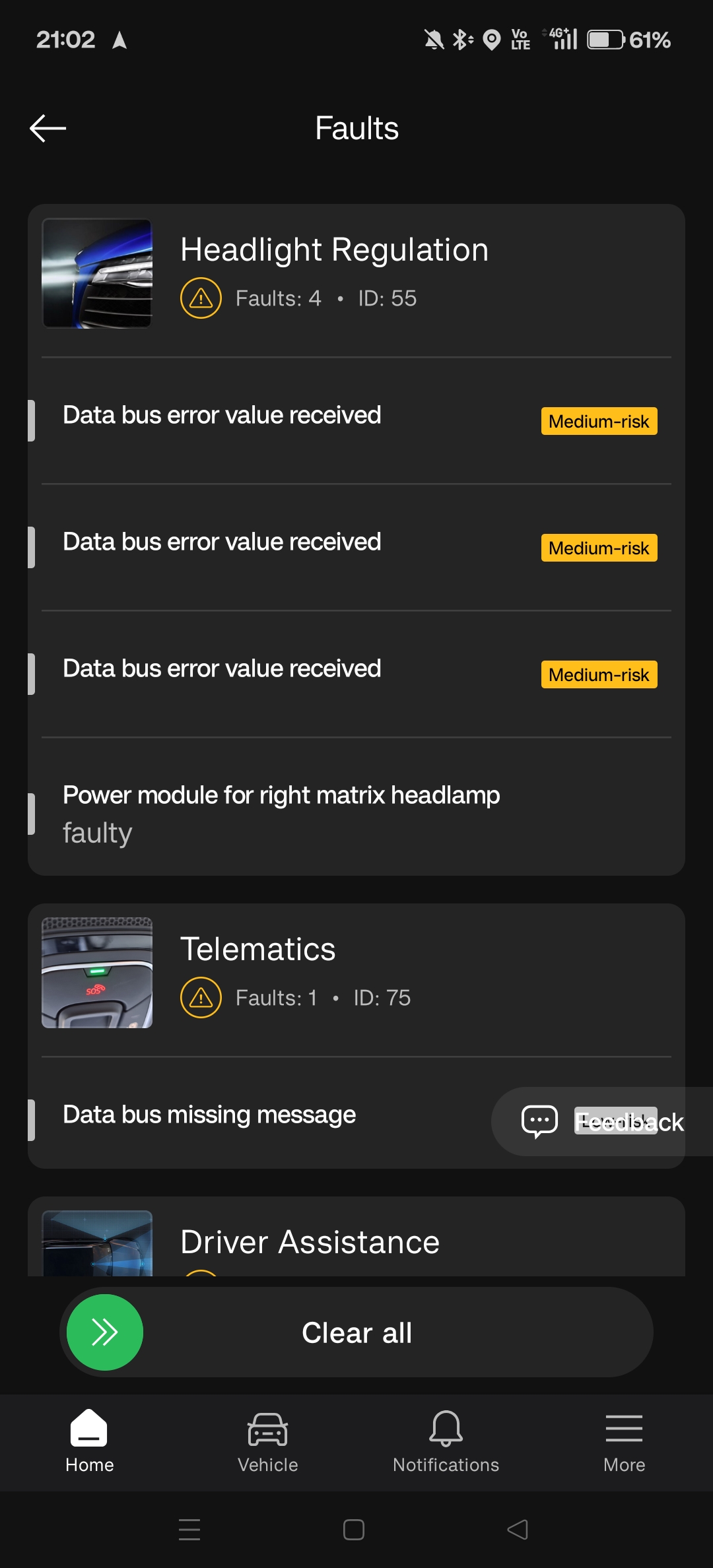
Task: Tap the second fault's Medium-risk badge
Action: [599, 548]
